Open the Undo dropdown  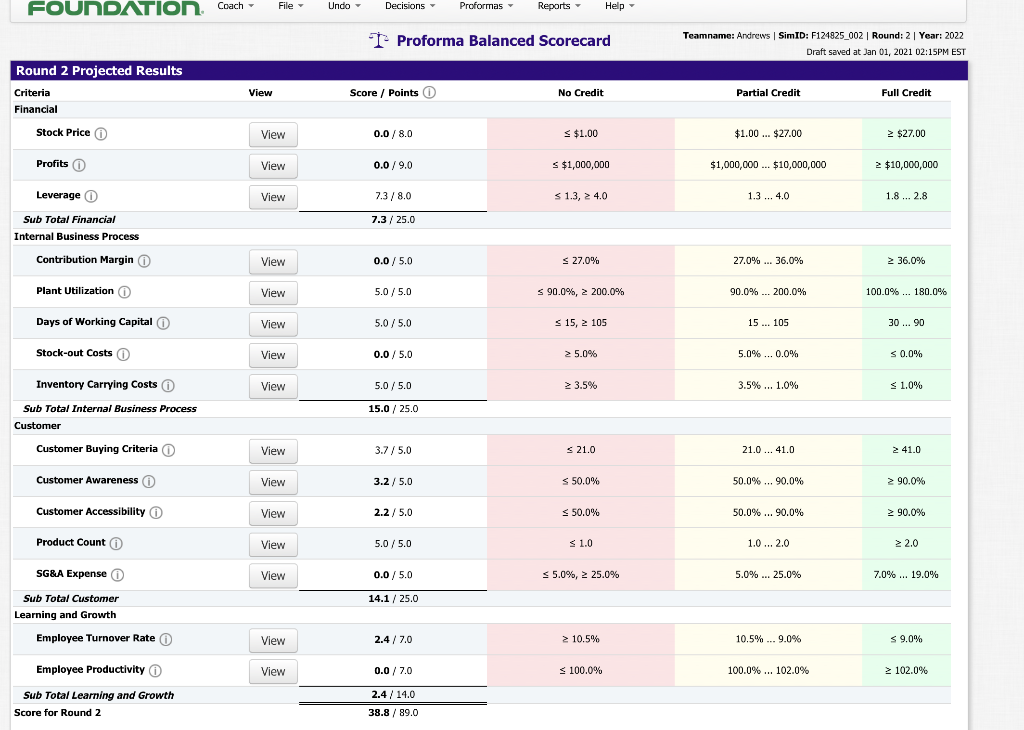[x=344, y=6]
